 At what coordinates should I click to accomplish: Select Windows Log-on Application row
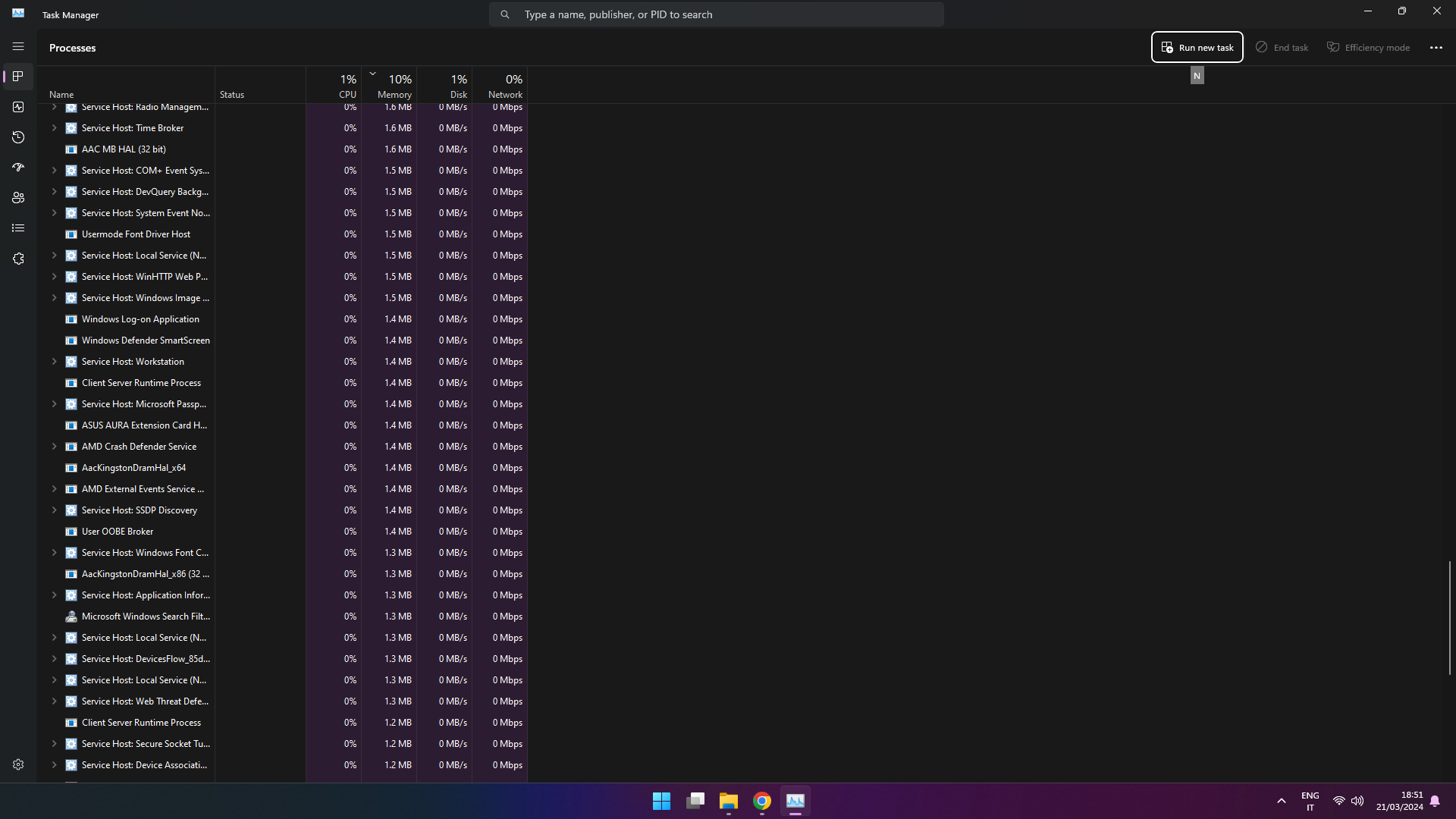pyautogui.click(x=283, y=319)
